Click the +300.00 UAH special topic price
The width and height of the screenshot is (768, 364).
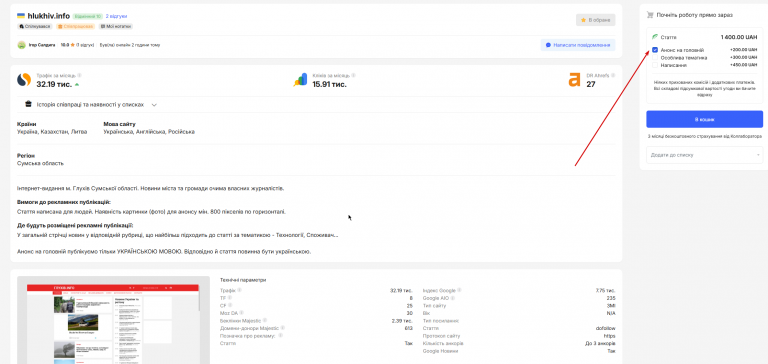pos(743,57)
